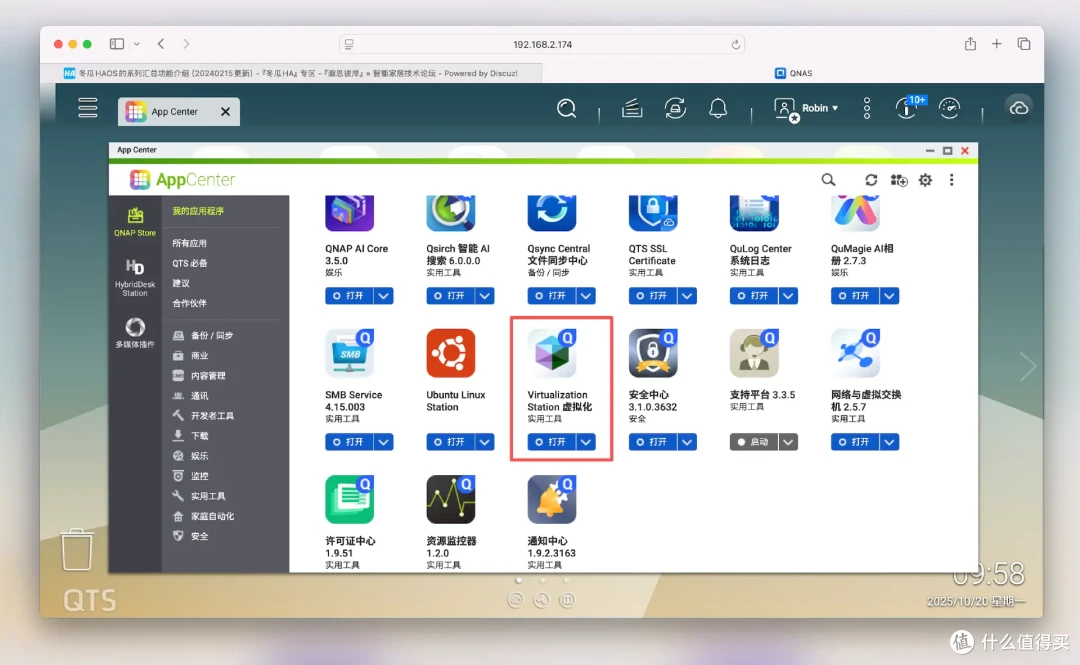Select 建议 menu item
This screenshot has width=1080, height=665.
pos(180,283)
